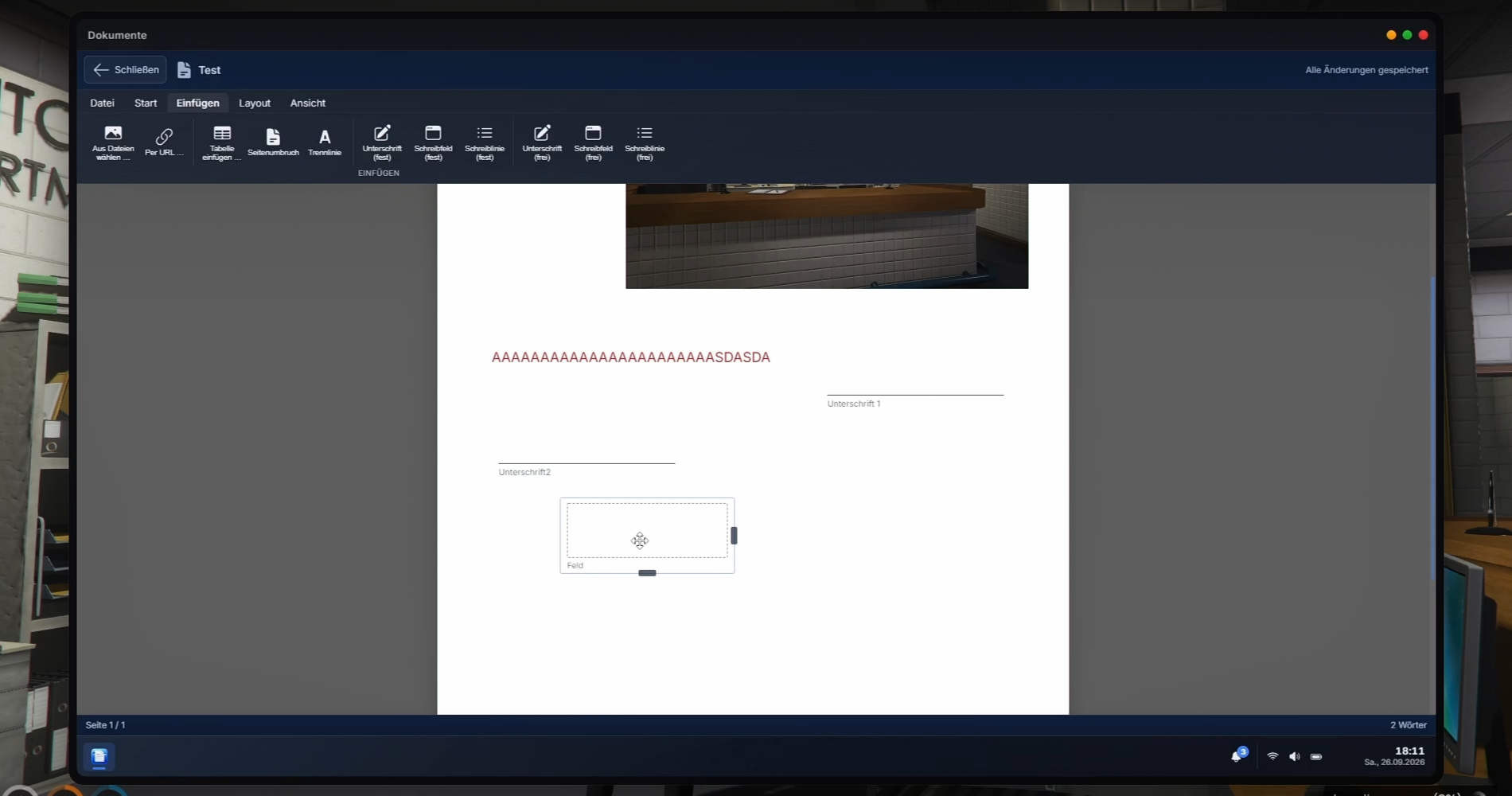
Task: Open Dokumente app in the taskbar
Action: 99,756
